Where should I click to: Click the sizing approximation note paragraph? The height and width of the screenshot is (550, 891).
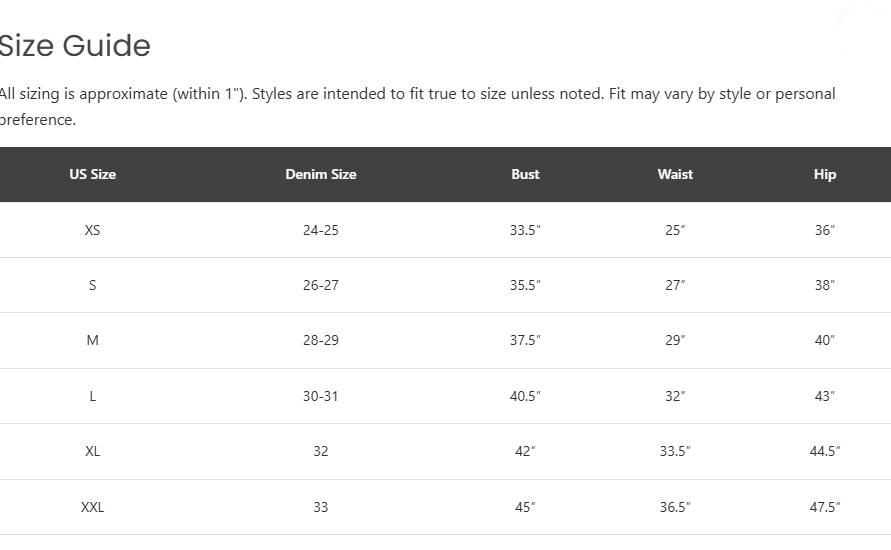pos(418,106)
